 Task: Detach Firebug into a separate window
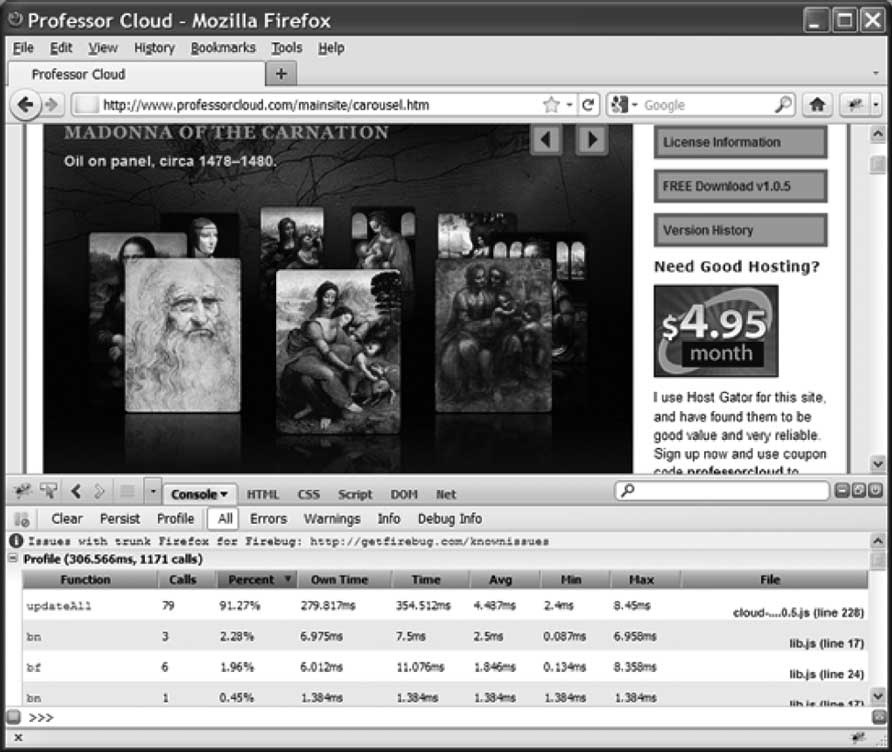point(859,490)
